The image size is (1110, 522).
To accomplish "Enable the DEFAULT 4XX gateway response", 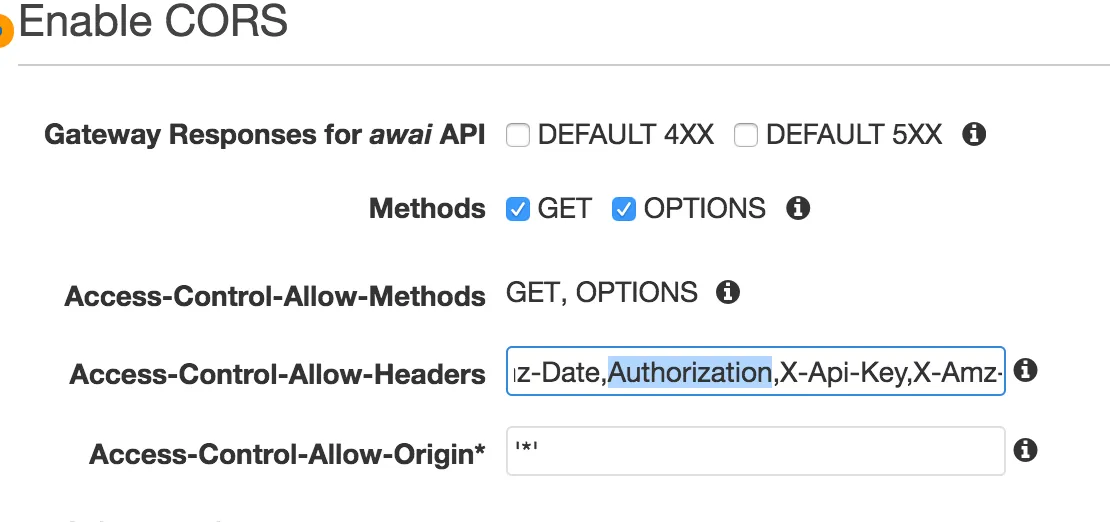I will click(518, 135).
